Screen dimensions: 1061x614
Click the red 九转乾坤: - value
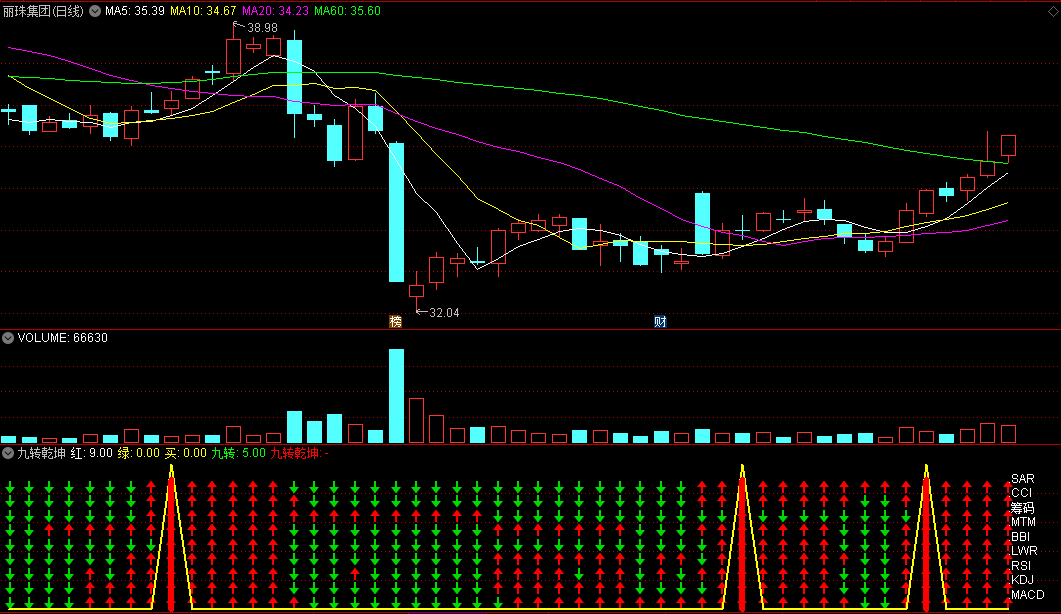(x=299, y=453)
